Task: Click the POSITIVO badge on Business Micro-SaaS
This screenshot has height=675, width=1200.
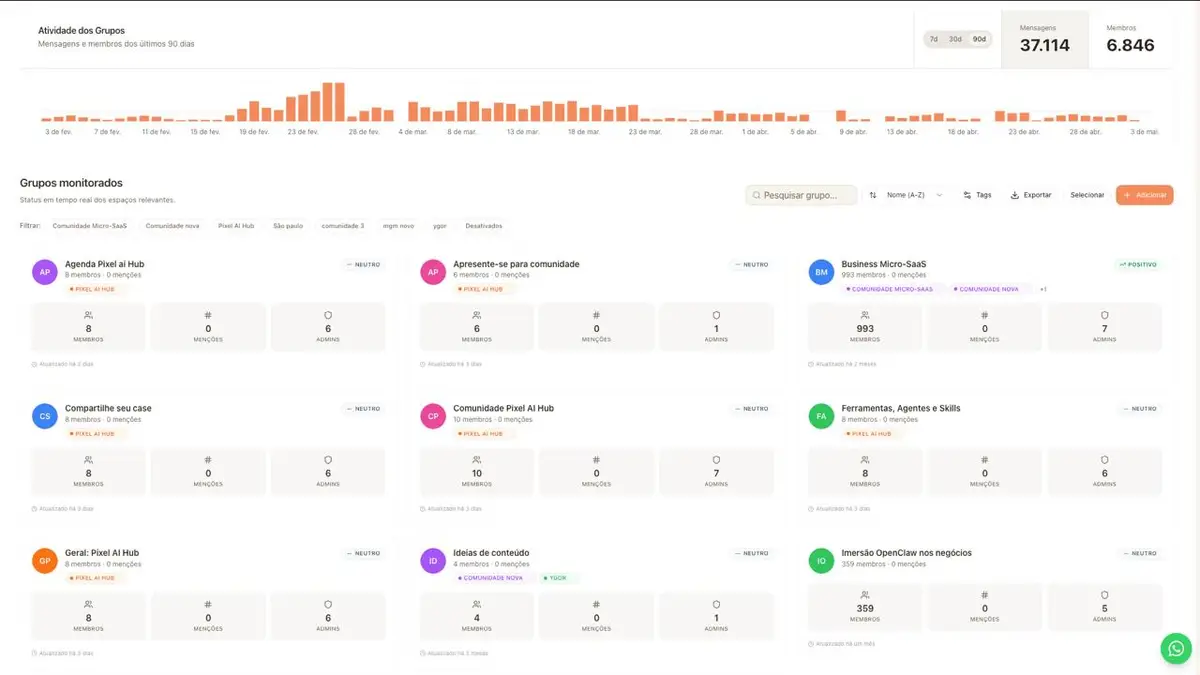Action: click(1138, 265)
